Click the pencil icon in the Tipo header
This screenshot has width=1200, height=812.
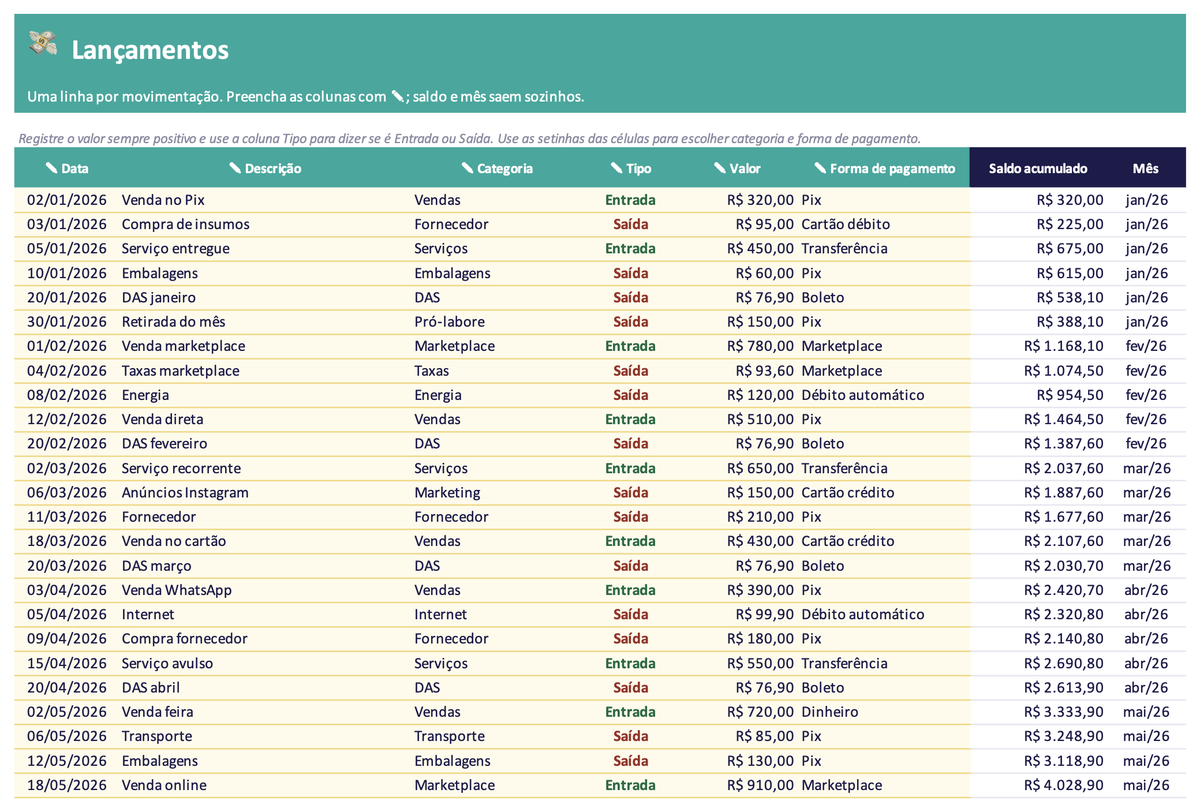coord(616,168)
